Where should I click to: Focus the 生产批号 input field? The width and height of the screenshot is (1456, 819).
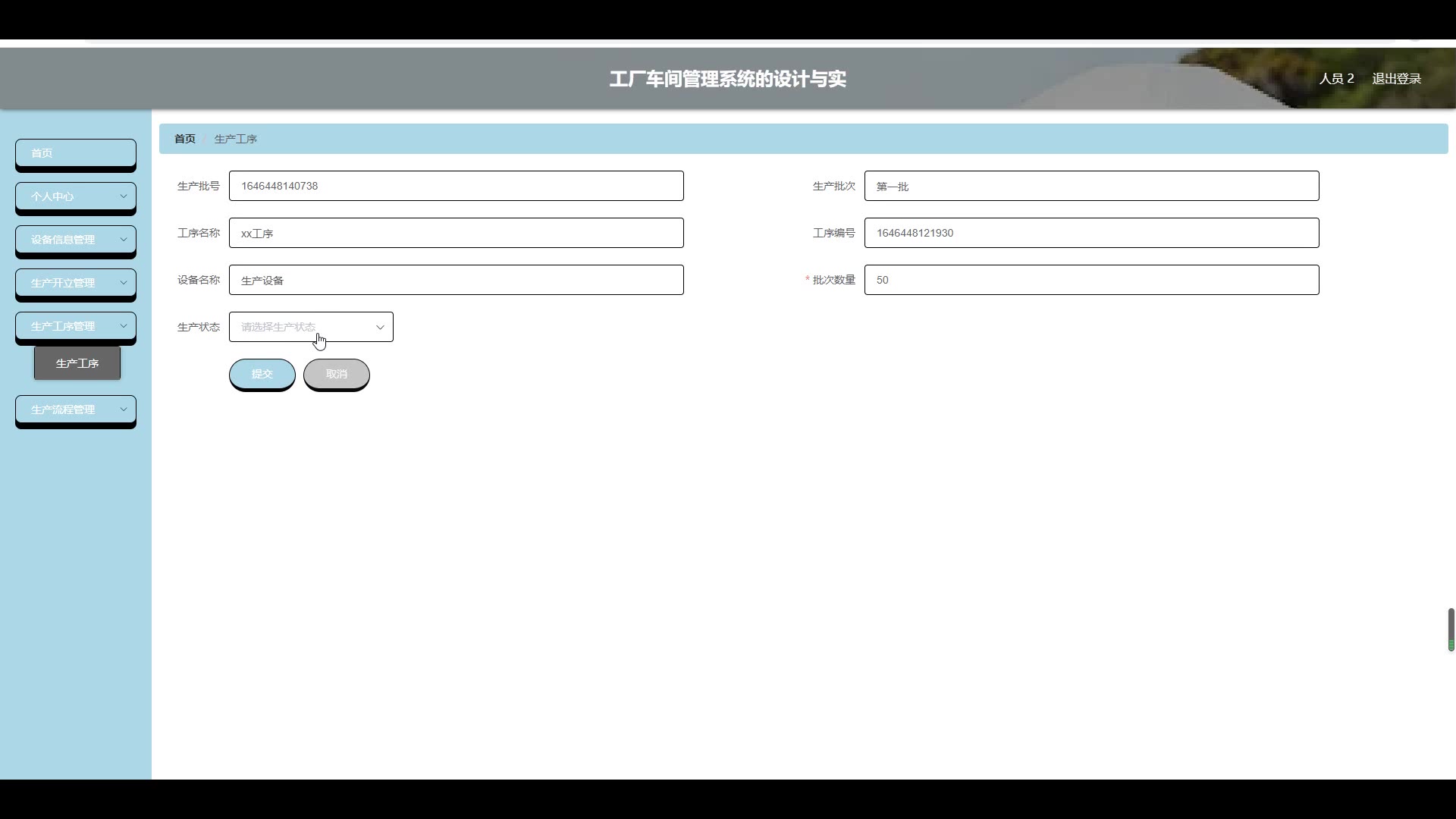[x=456, y=187]
